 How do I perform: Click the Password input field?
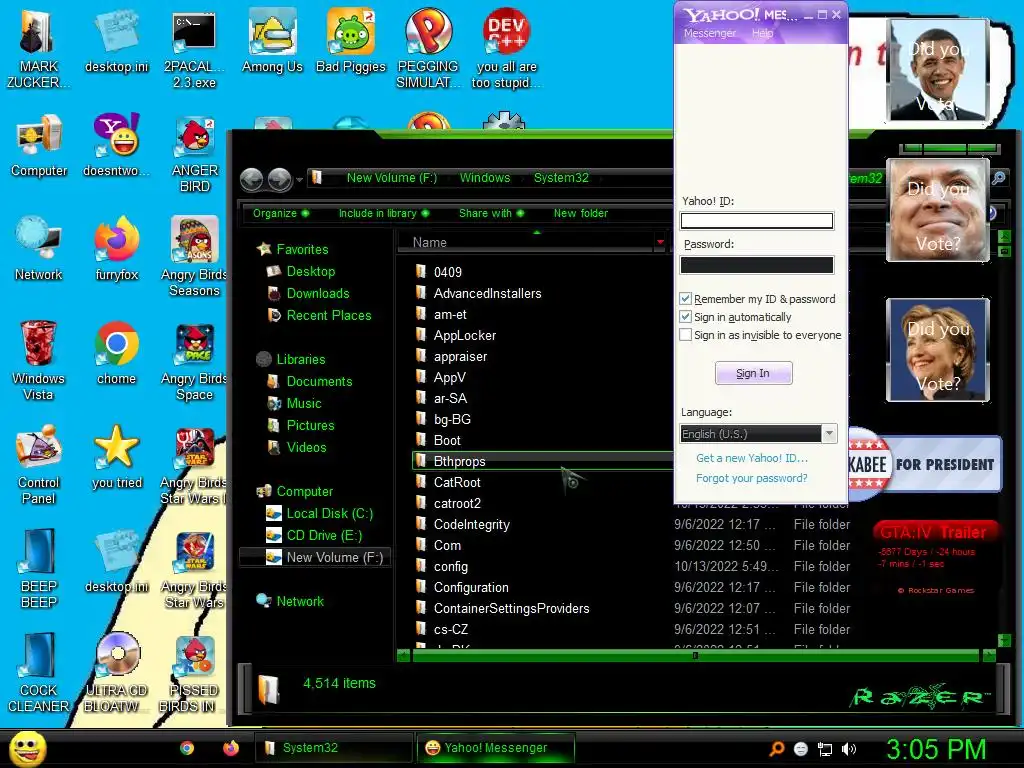(x=757, y=264)
